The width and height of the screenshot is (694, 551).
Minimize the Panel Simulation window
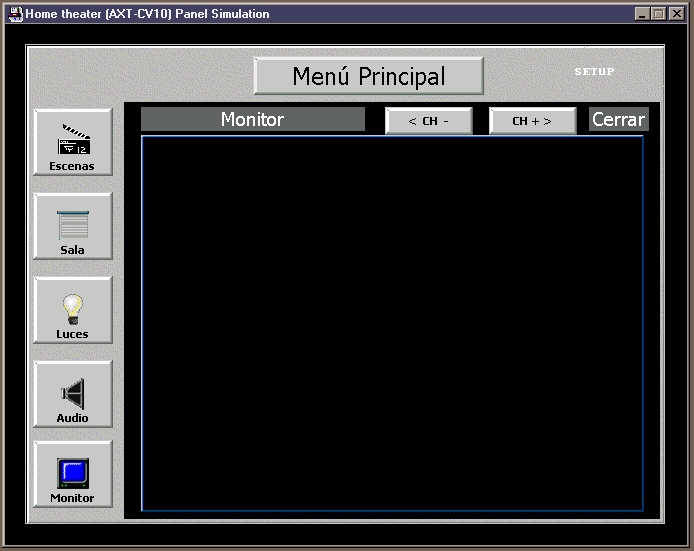642,14
